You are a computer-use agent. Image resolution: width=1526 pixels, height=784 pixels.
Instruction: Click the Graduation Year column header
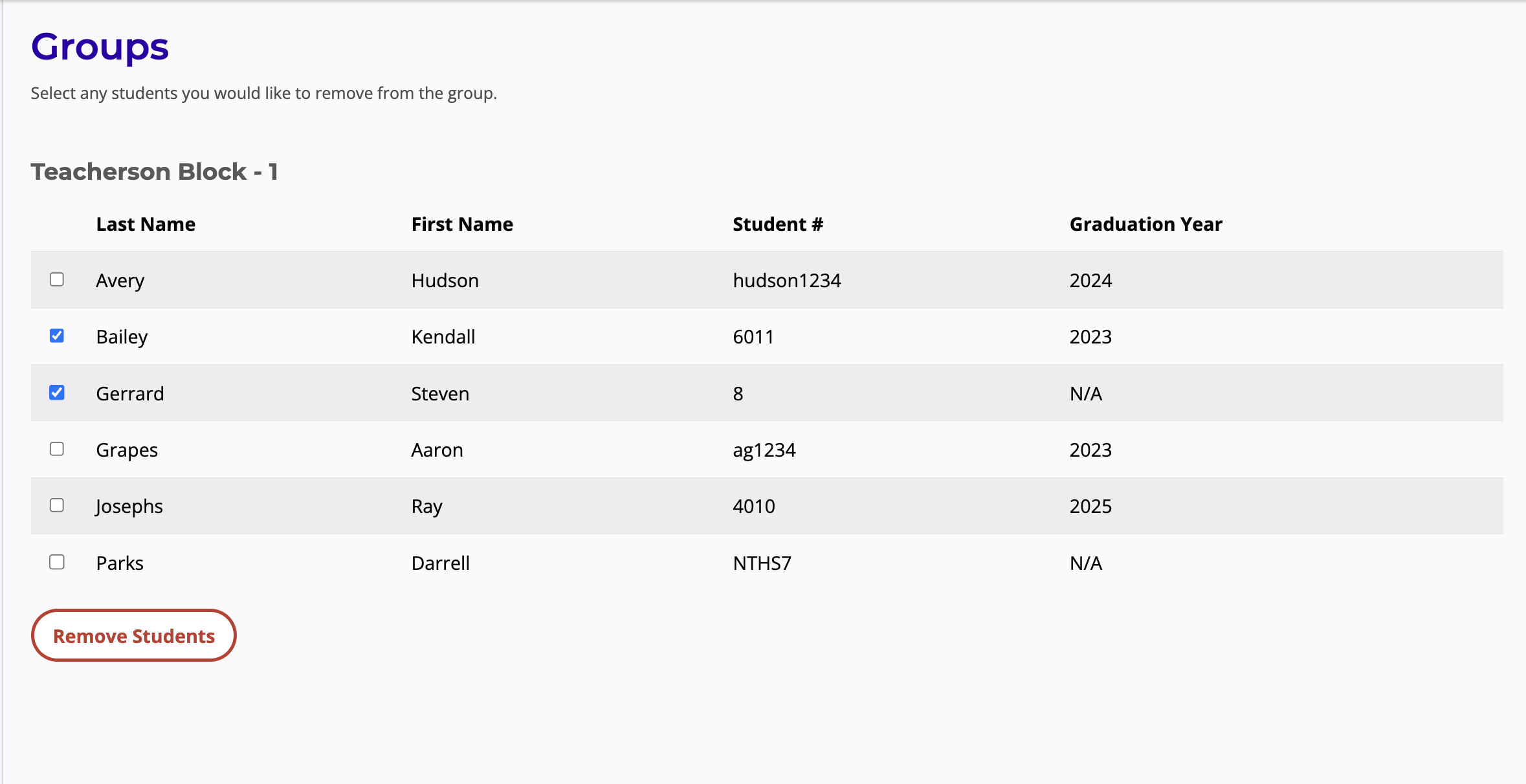[x=1145, y=224]
